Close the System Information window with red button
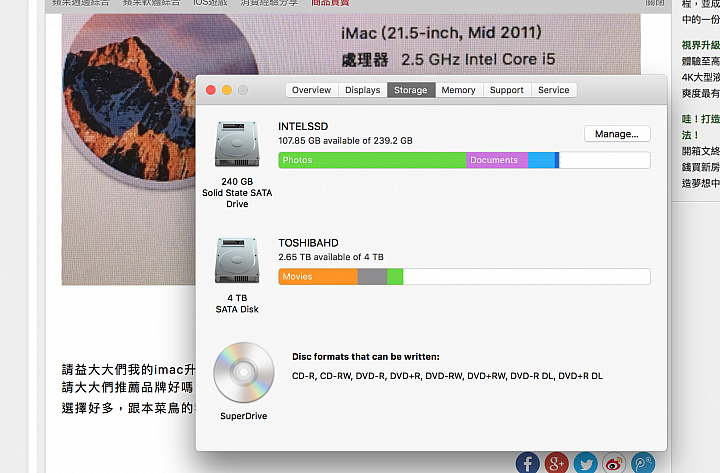The width and height of the screenshot is (720, 473). pyautogui.click(x=211, y=90)
